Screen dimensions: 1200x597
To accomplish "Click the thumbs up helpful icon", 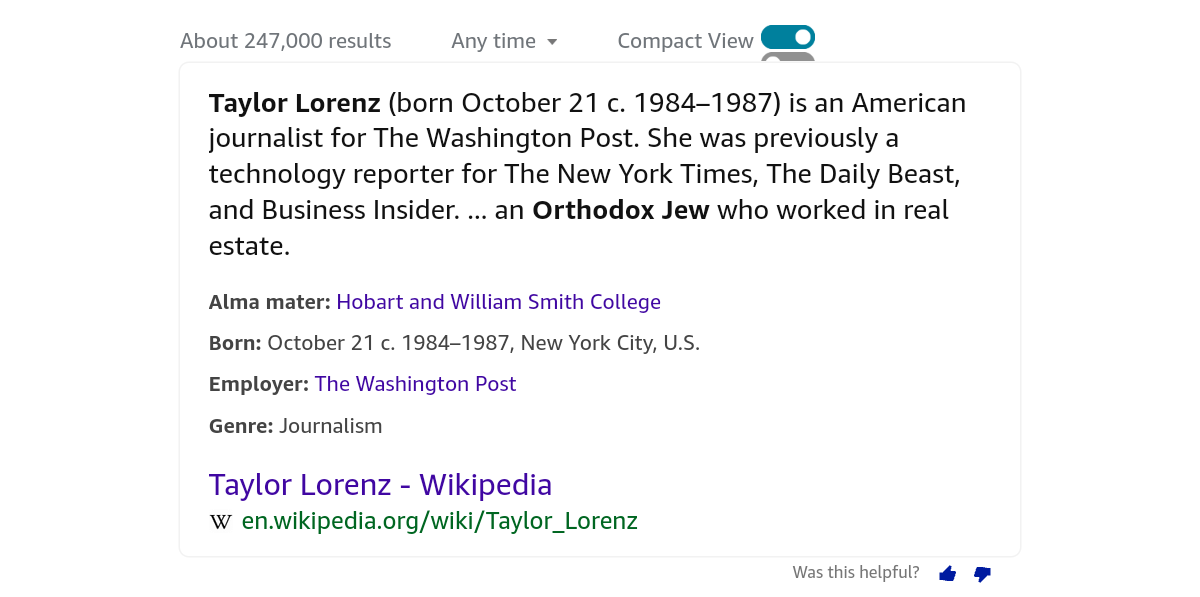I will point(948,573).
